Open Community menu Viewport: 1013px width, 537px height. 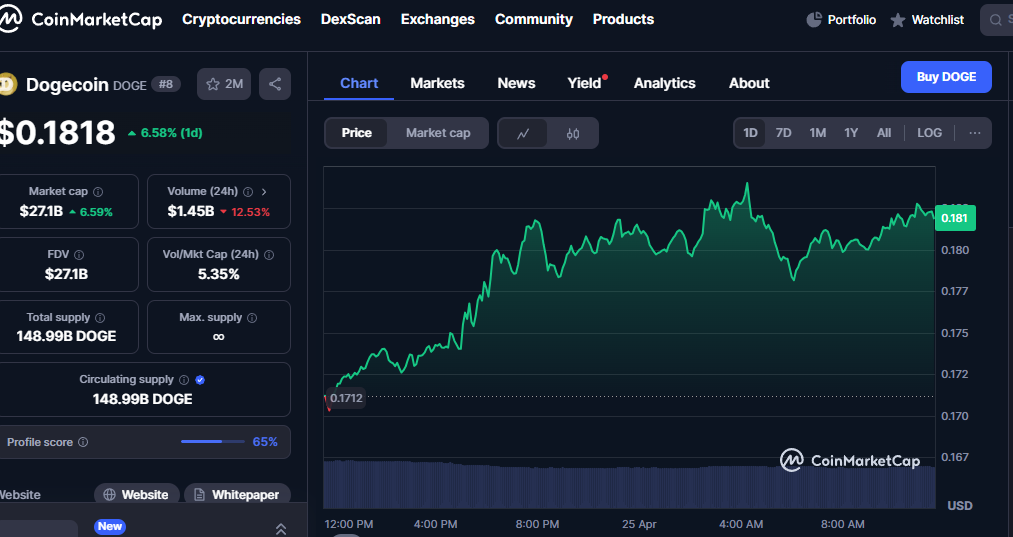[534, 19]
